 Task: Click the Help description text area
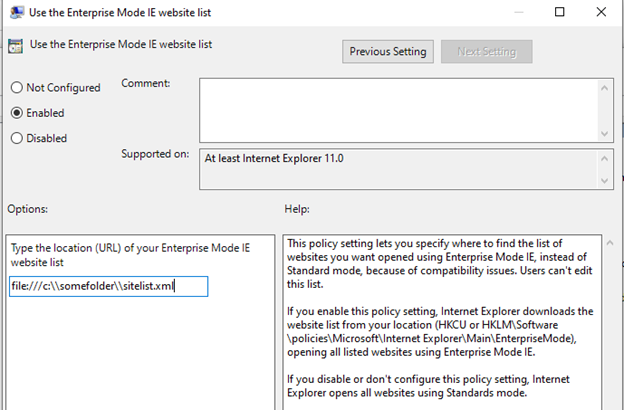click(440, 320)
